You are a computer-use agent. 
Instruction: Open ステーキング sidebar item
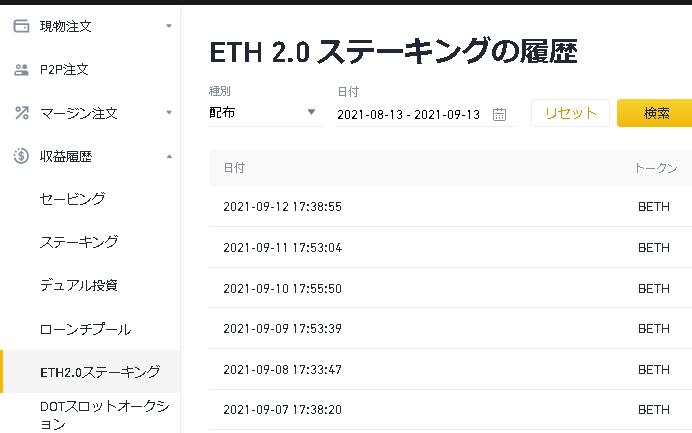coord(79,242)
